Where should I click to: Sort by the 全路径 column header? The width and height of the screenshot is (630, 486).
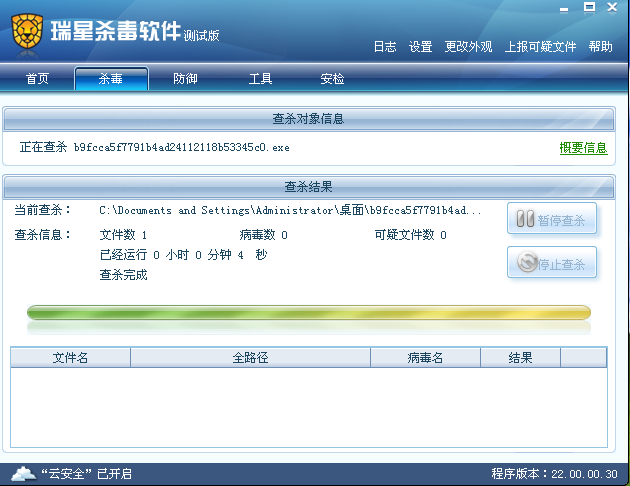point(250,357)
